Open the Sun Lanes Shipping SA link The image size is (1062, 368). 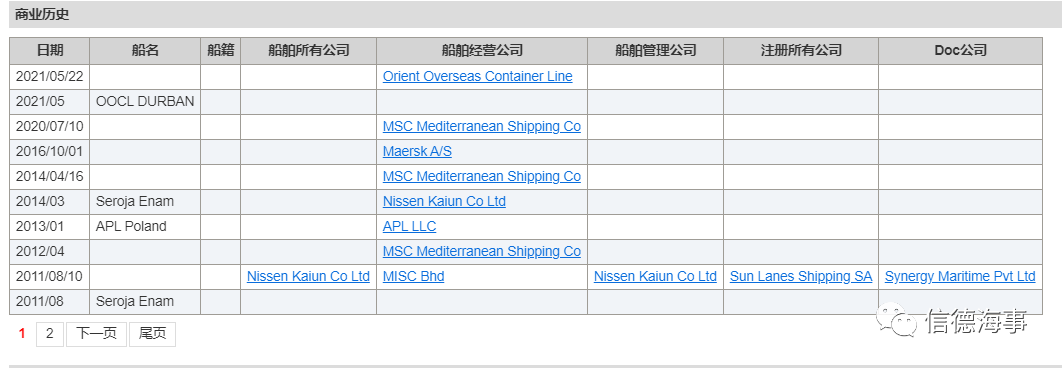coord(801,277)
